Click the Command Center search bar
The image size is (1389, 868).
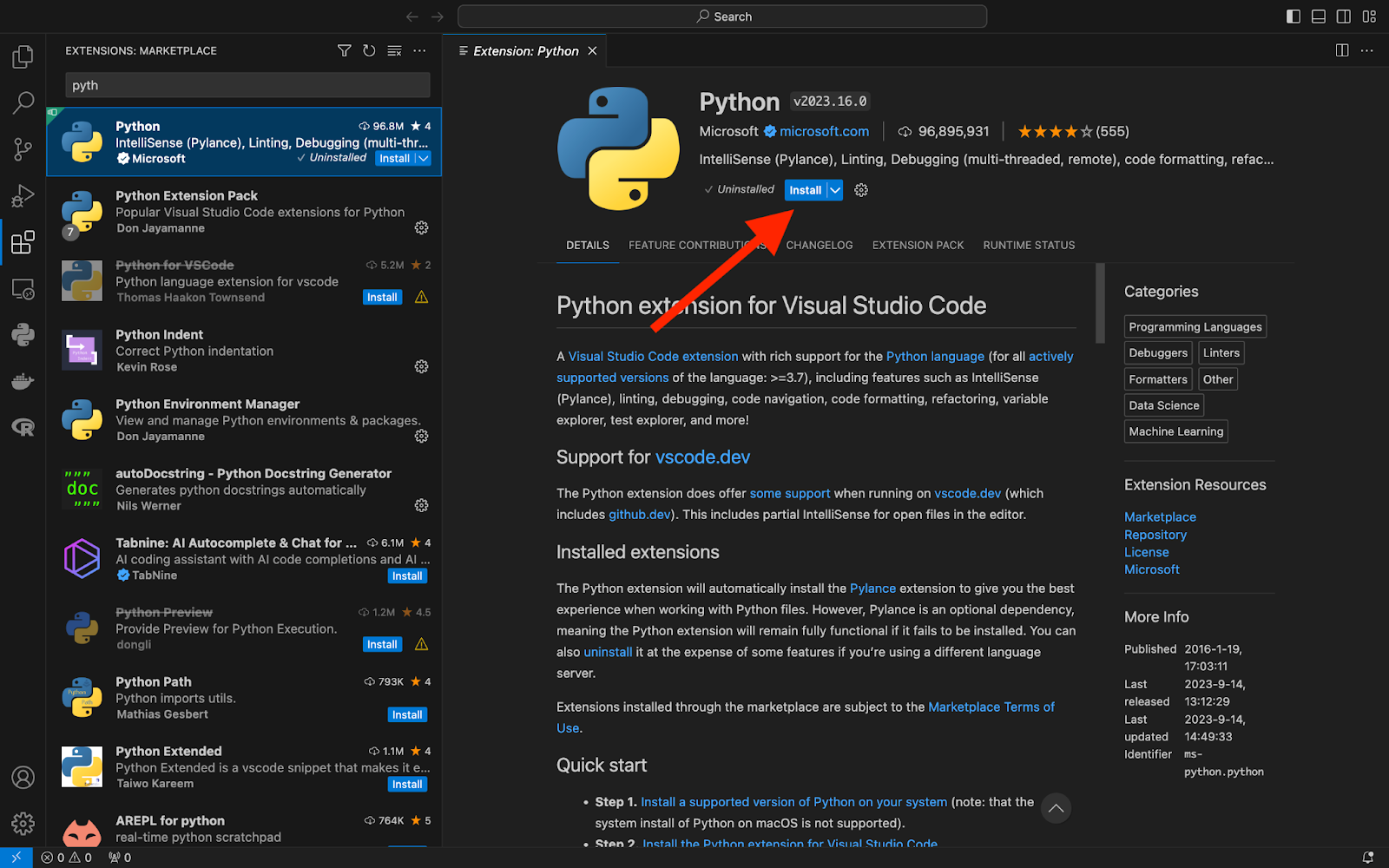722,16
